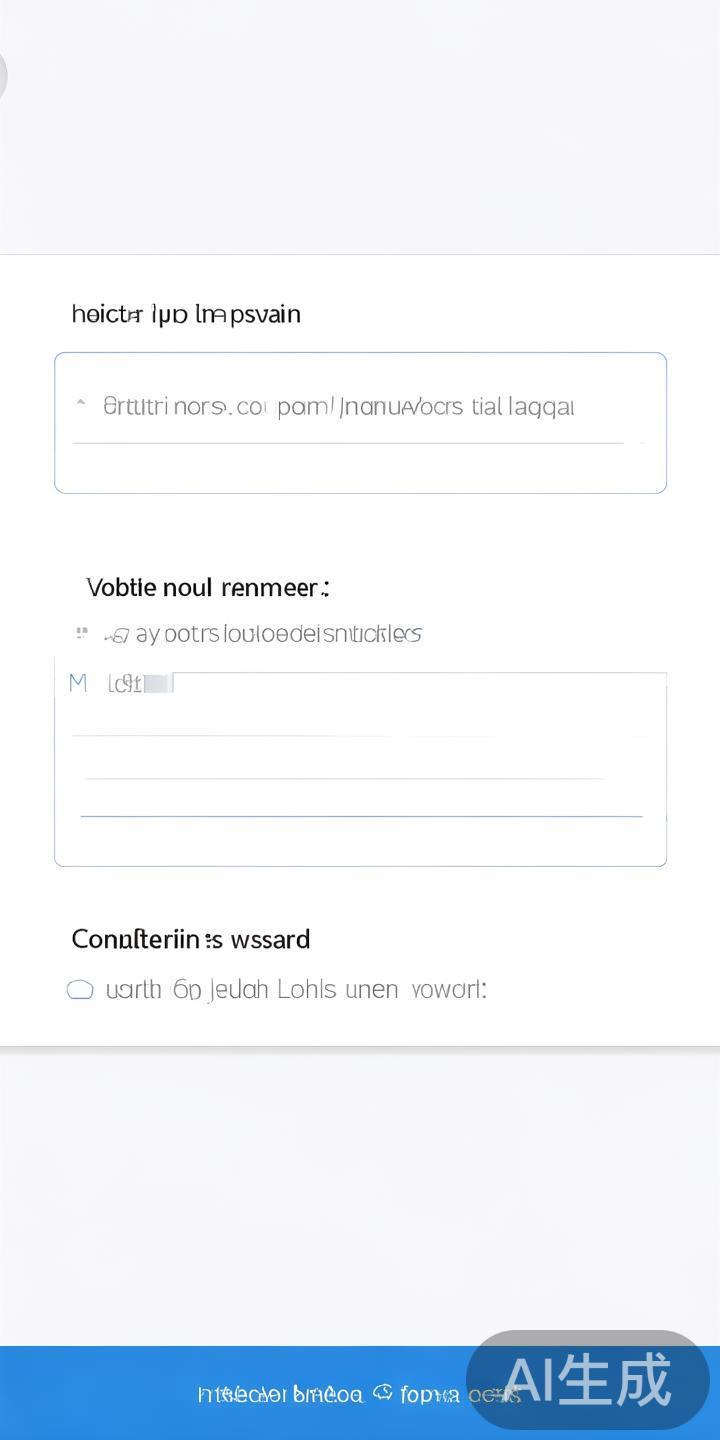Click the small dotted icon left of "ay ootrs"
The height and width of the screenshot is (1440, 720).
82,633
